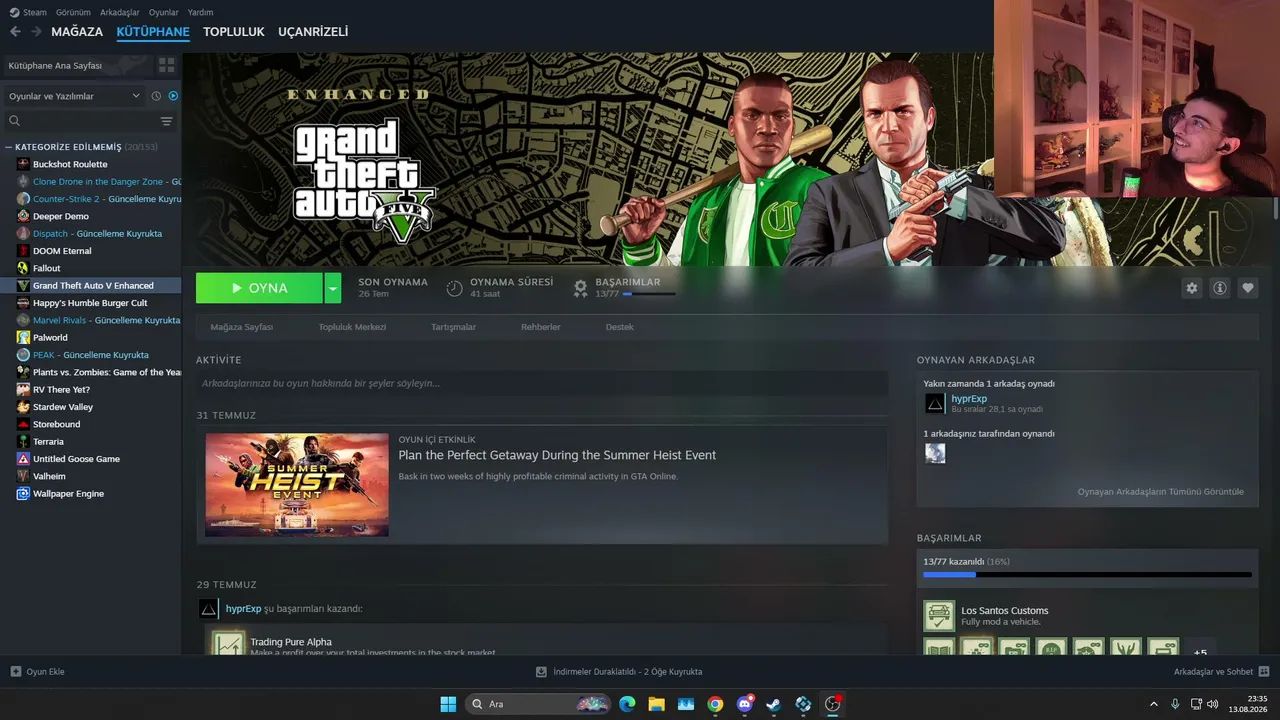Show hidden system tray icons

(x=1154, y=704)
